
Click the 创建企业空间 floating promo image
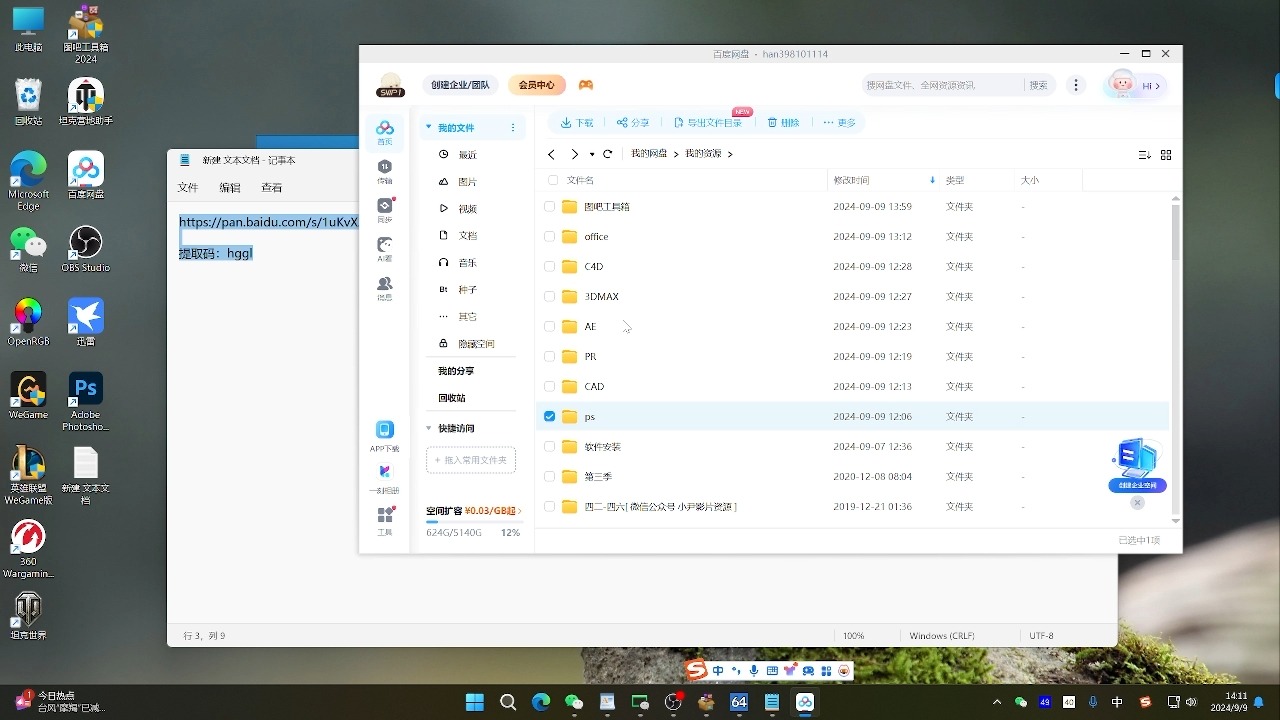1137,465
